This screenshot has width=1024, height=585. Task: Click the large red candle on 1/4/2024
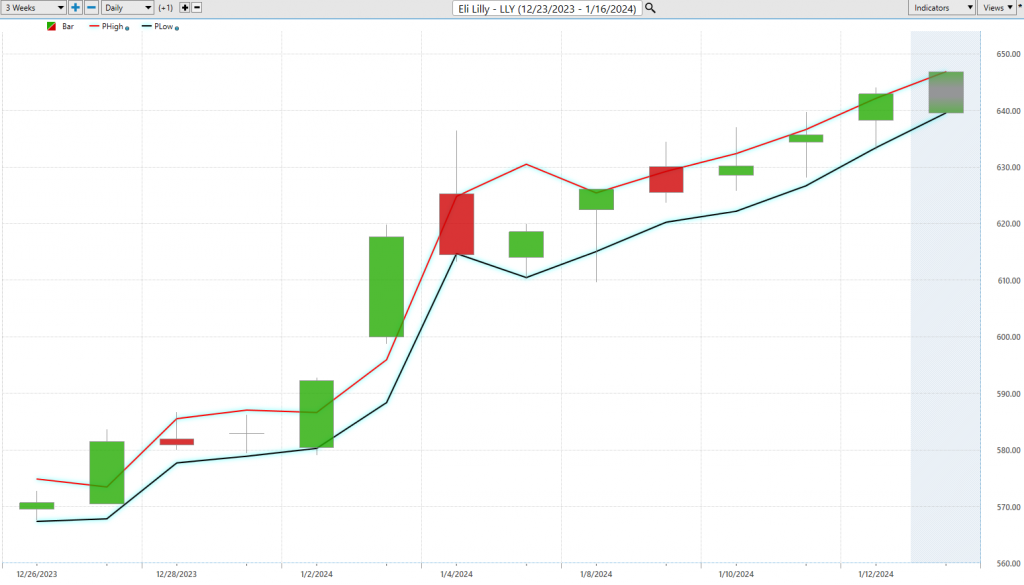point(456,224)
